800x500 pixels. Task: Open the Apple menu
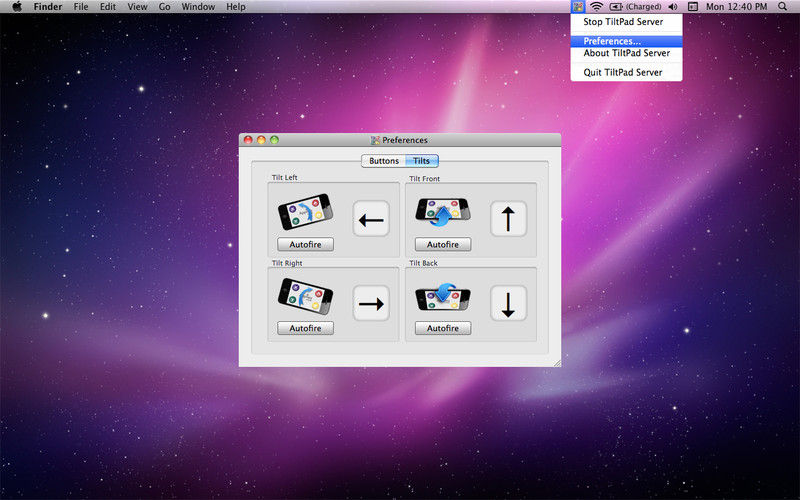pyautogui.click(x=17, y=7)
